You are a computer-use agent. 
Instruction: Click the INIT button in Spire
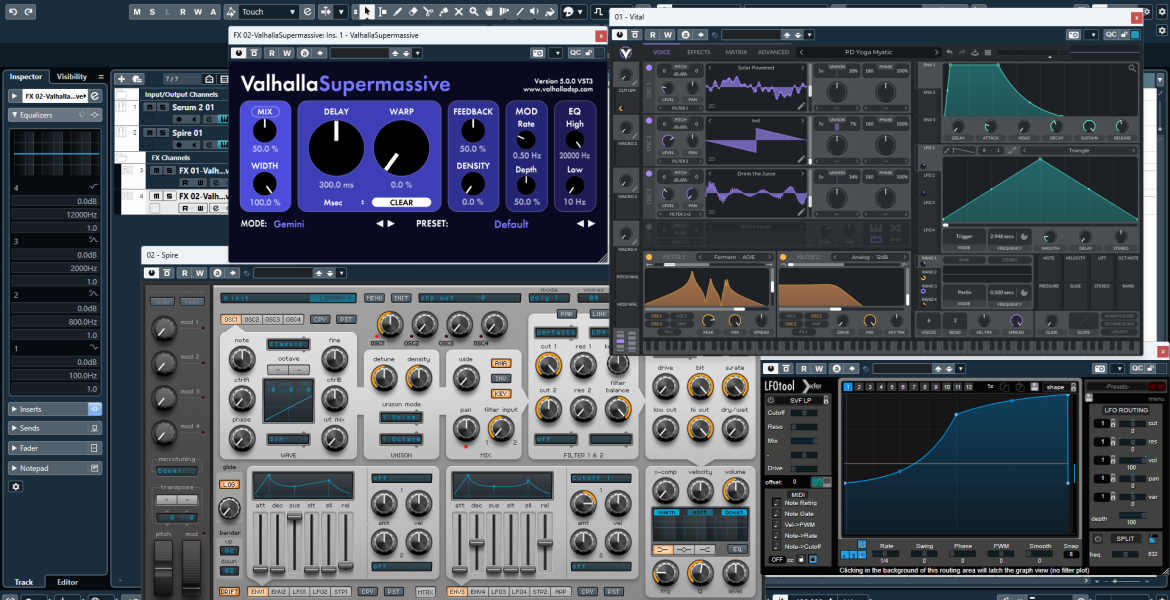click(401, 299)
